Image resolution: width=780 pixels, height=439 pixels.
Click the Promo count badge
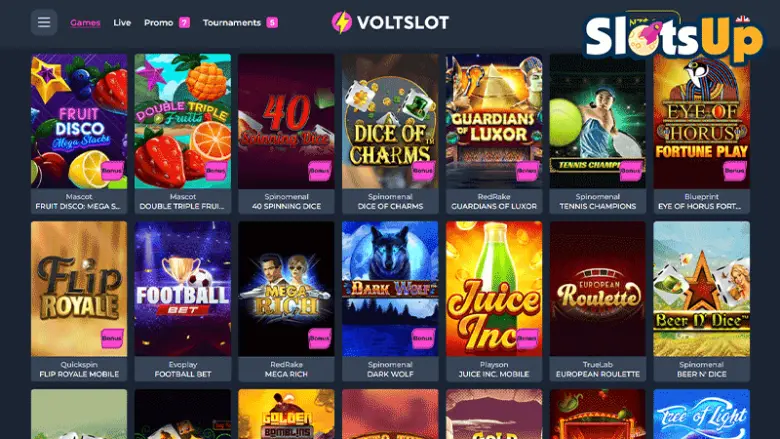pyautogui.click(x=185, y=22)
